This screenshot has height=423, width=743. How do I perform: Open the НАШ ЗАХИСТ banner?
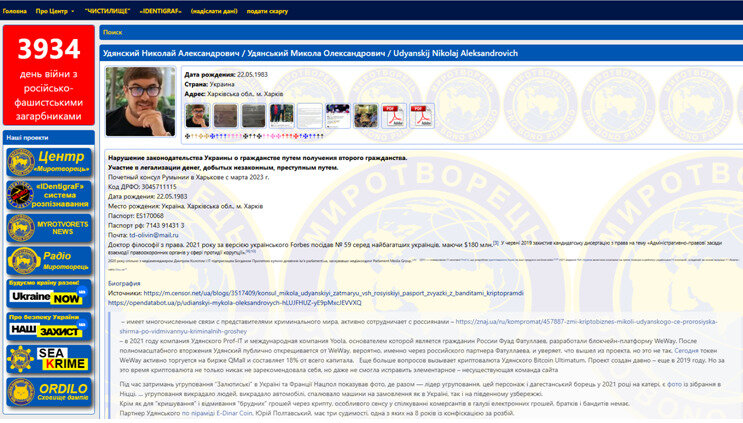[49, 326]
